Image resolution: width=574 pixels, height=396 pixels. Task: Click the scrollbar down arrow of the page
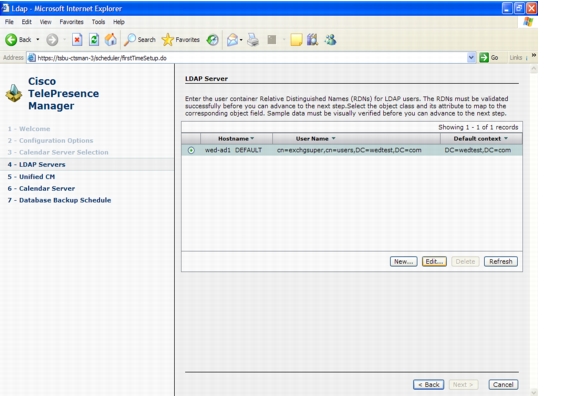click(x=534, y=392)
